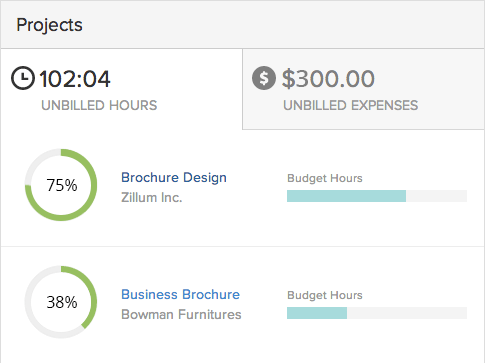Image resolution: width=485 pixels, height=363 pixels.
Task: Select the Bowman Furnitures client name
Action: (181, 315)
